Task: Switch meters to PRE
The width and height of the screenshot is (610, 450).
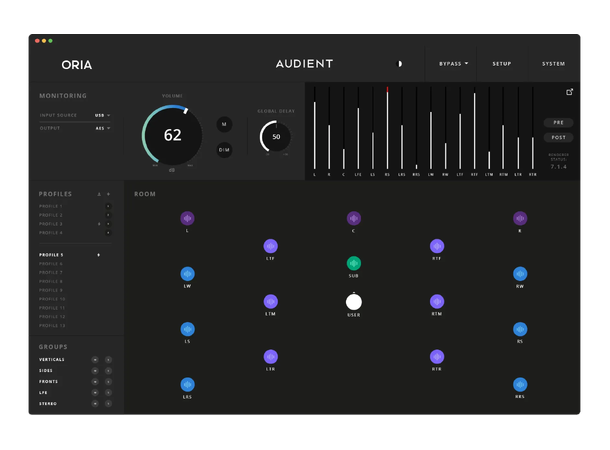Action: point(558,123)
